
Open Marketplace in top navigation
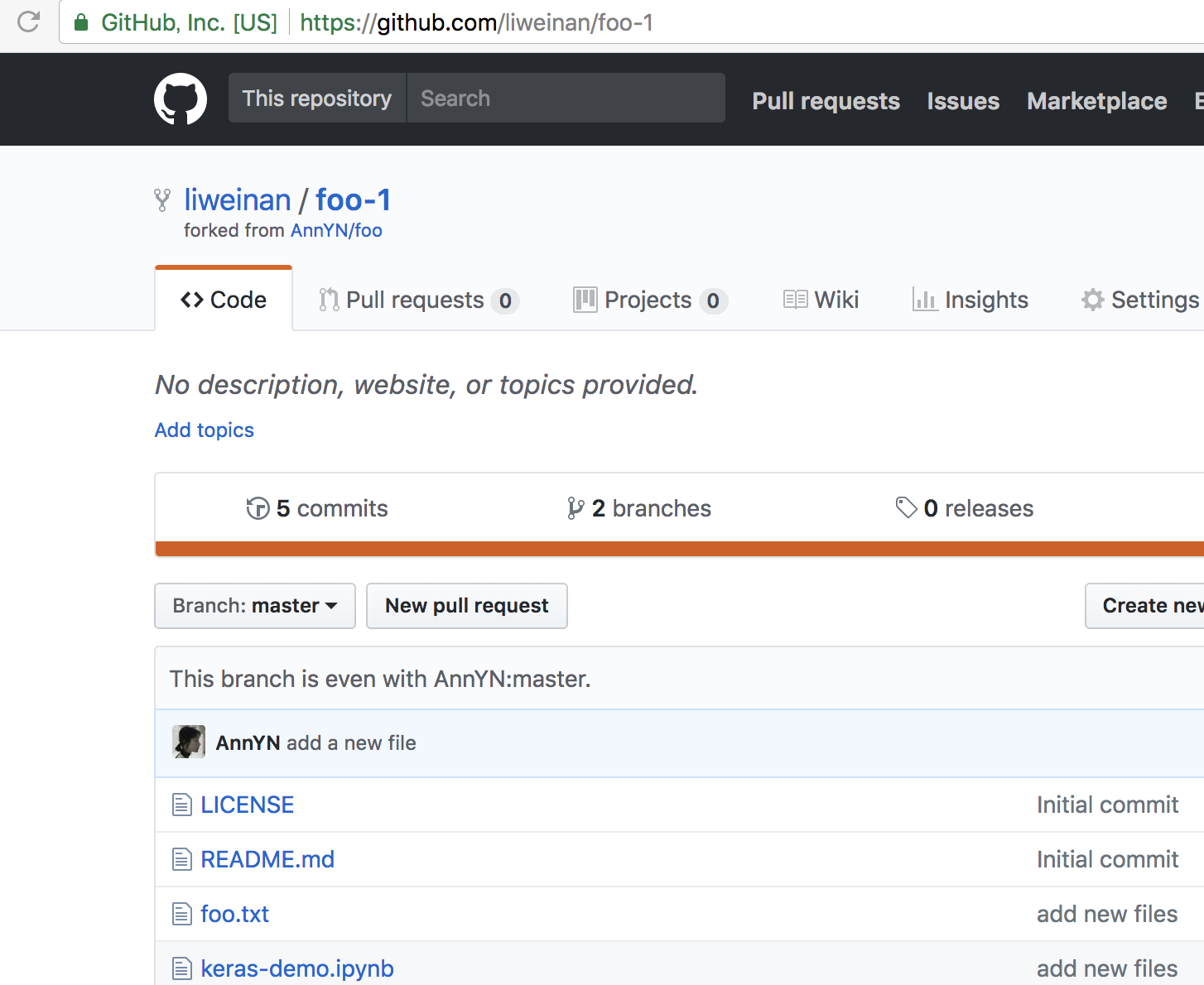1097,101
